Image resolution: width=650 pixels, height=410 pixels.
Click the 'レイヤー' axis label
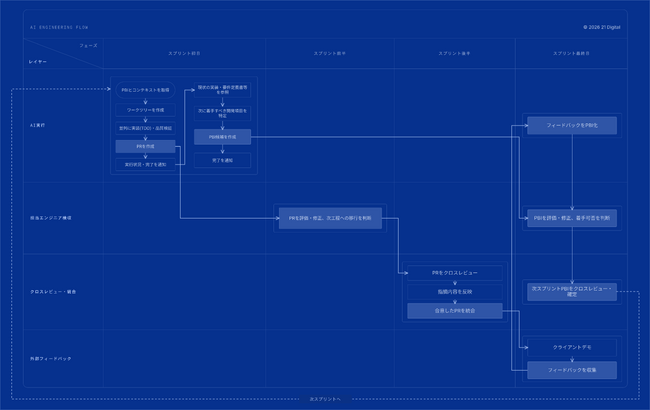pos(38,62)
